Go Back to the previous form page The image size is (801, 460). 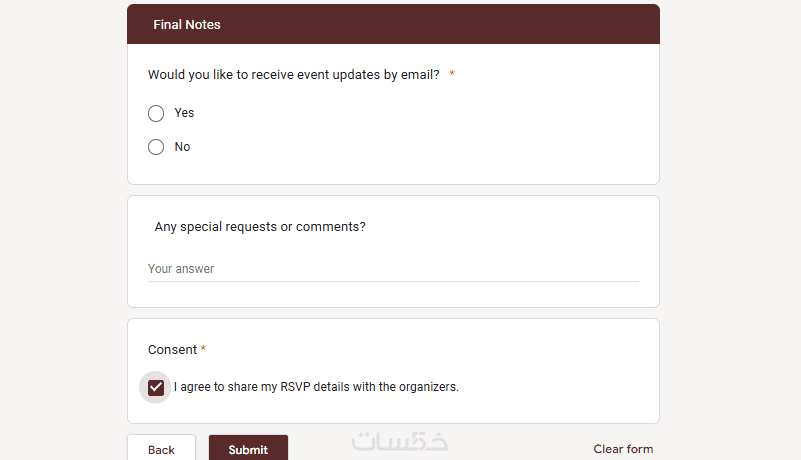pos(161,449)
